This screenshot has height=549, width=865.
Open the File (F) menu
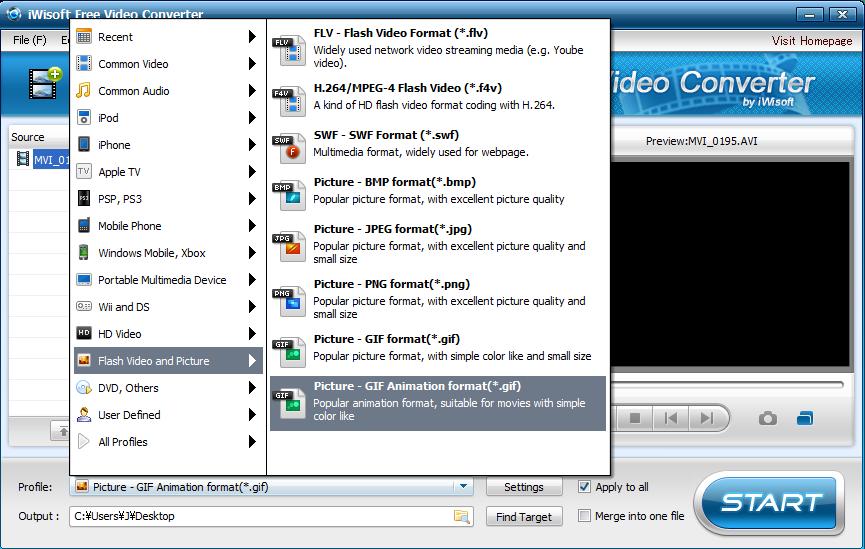click(30, 40)
